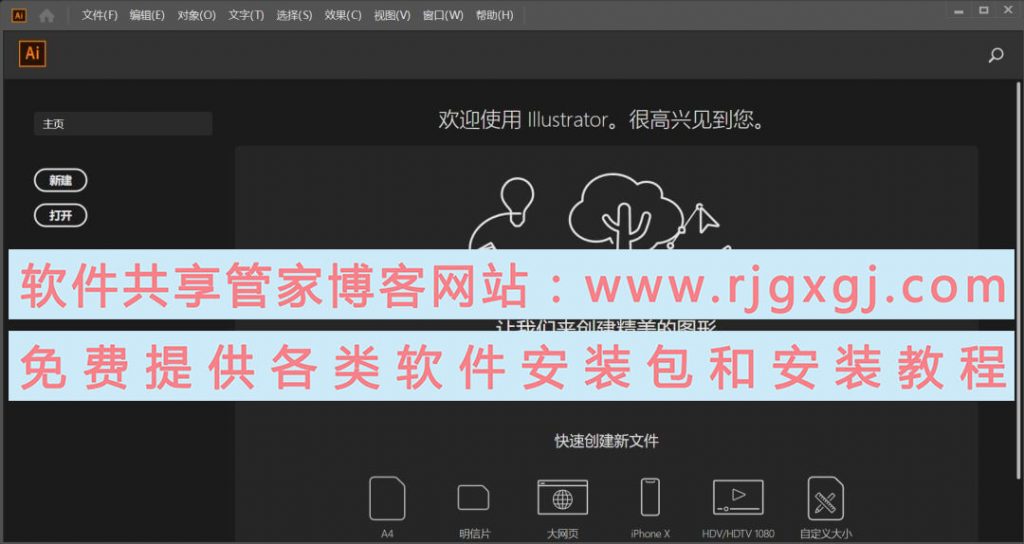Choose the 明信片 postcard preset
The width and height of the screenshot is (1024, 544).
click(x=473, y=498)
